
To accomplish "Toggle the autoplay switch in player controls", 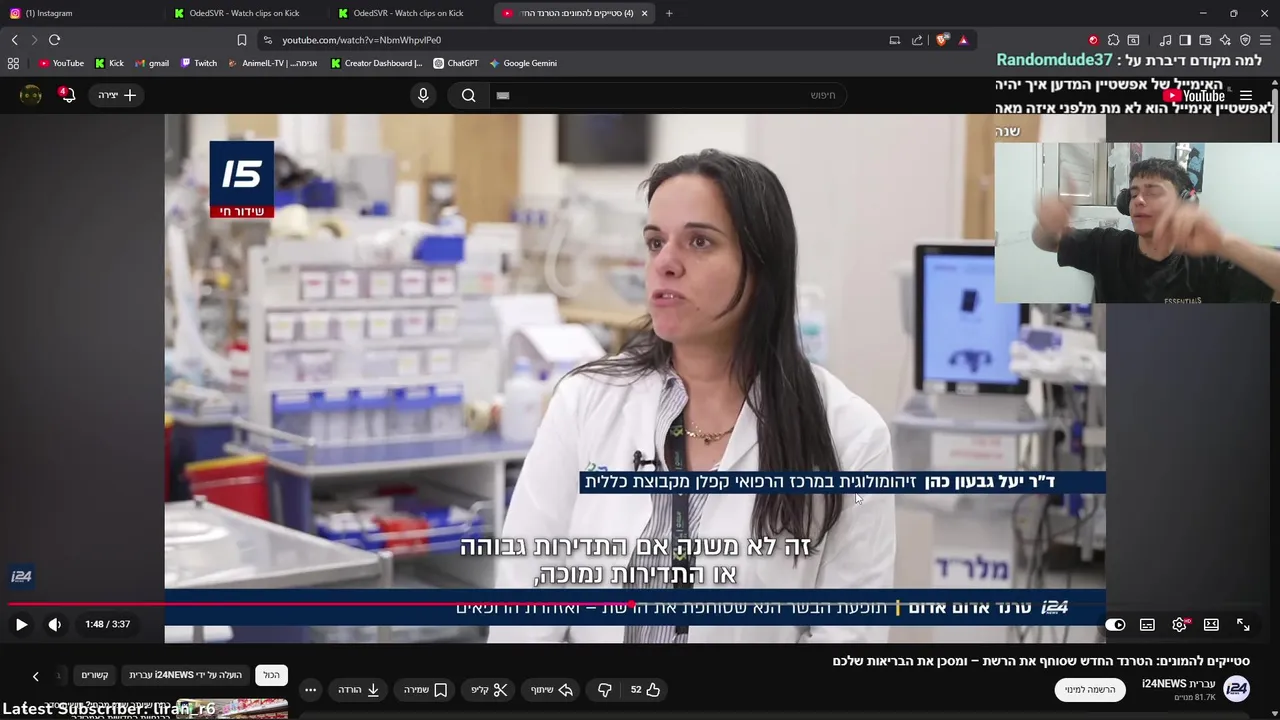I will coord(1115,624).
